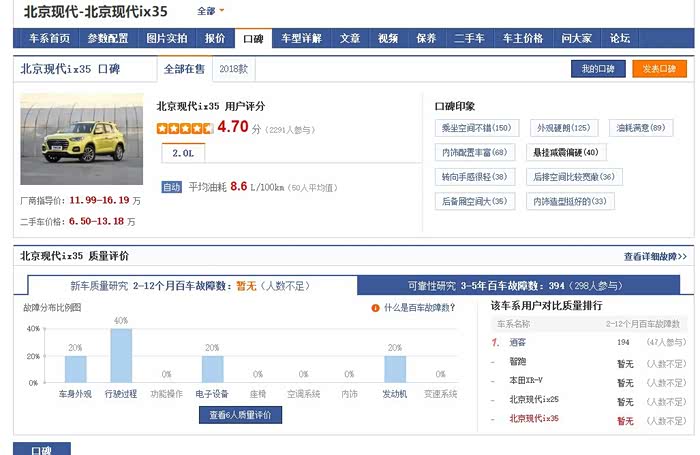This screenshot has width=700, height=455.
Task: Open the 问大家 tab
Action: point(576,38)
